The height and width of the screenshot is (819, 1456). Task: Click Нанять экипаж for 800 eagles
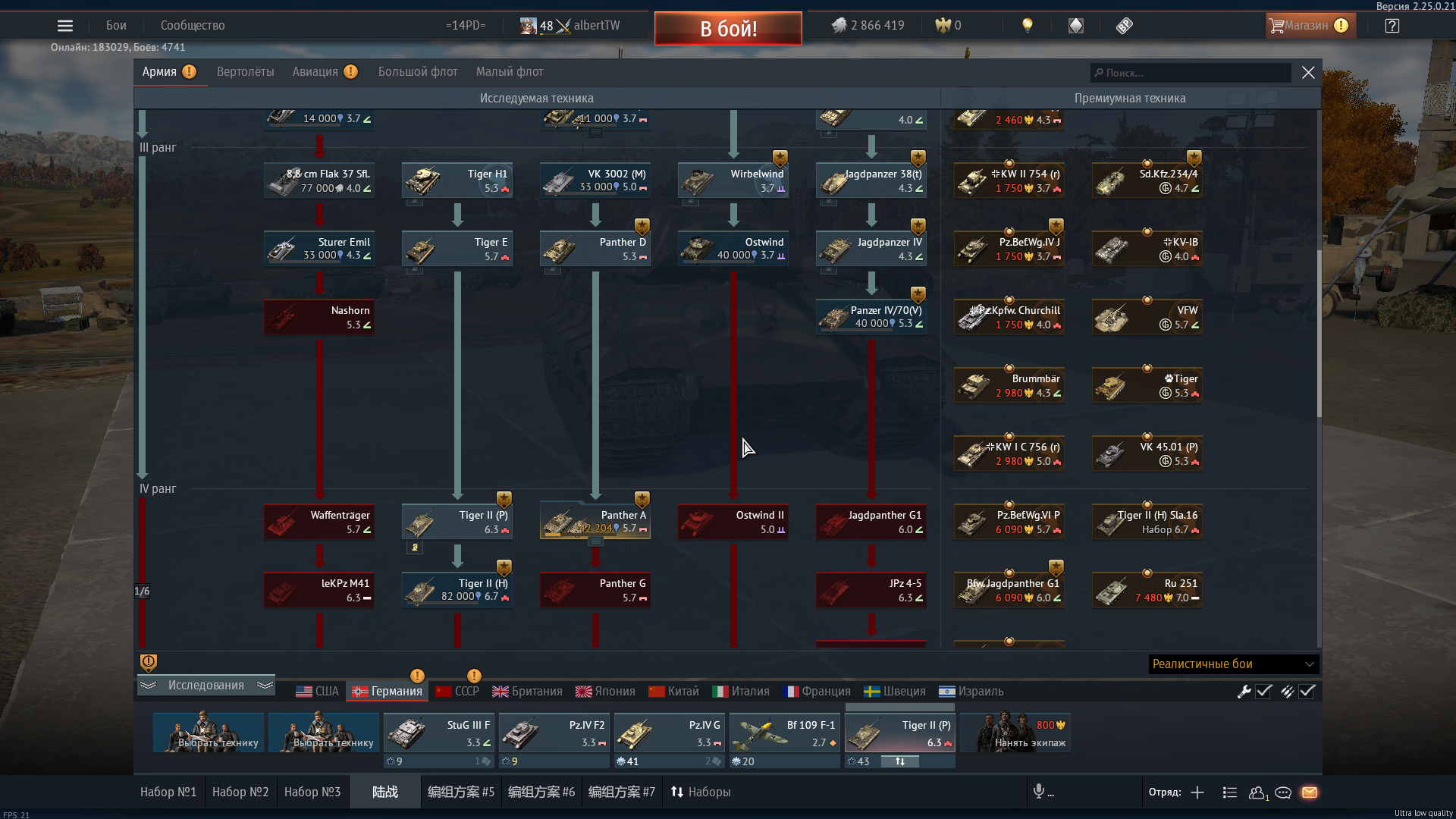click(1015, 733)
